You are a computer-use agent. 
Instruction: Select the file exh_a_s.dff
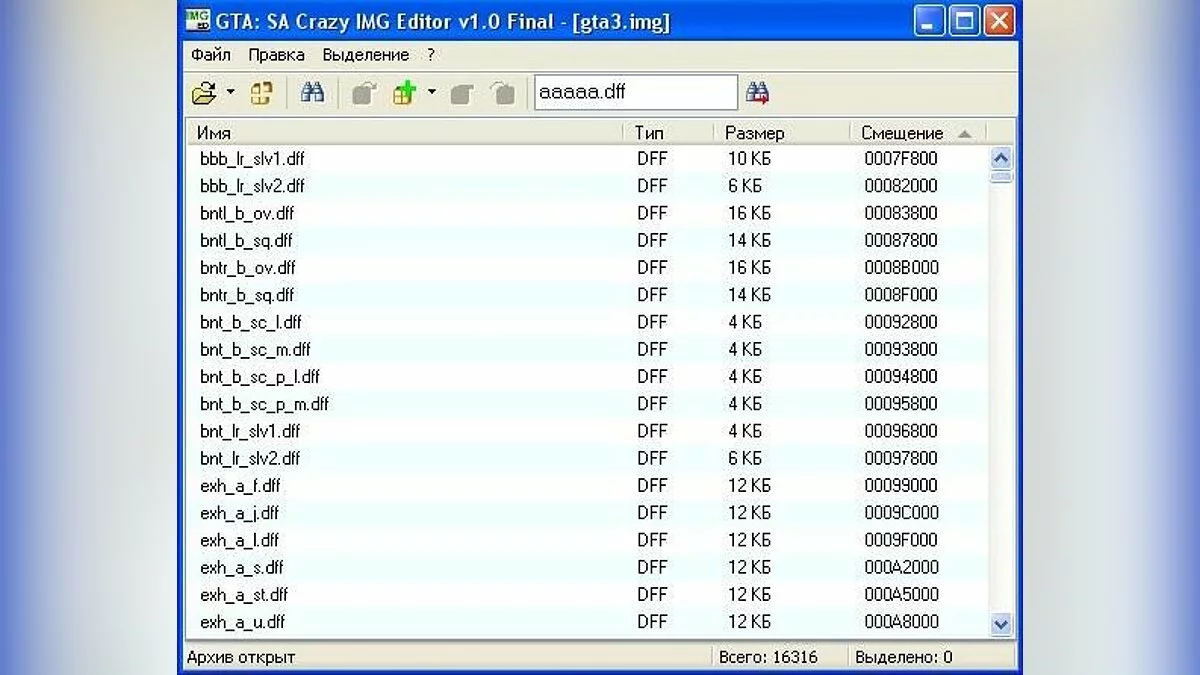tap(241, 567)
